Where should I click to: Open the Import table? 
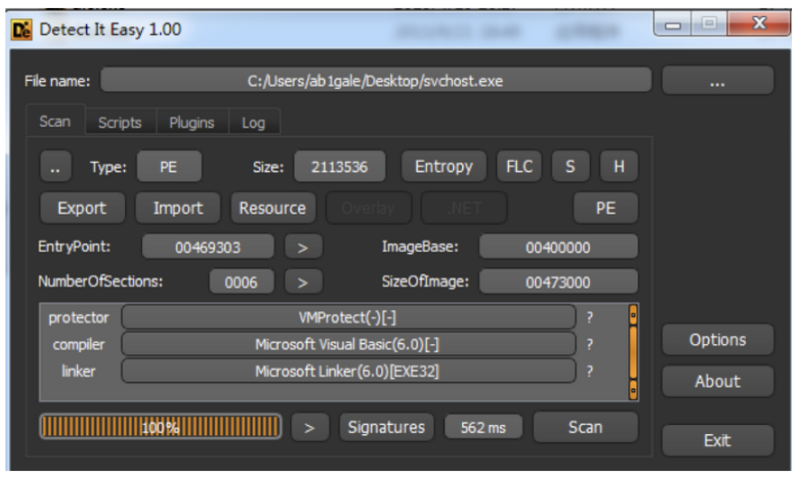coord(178,208)
